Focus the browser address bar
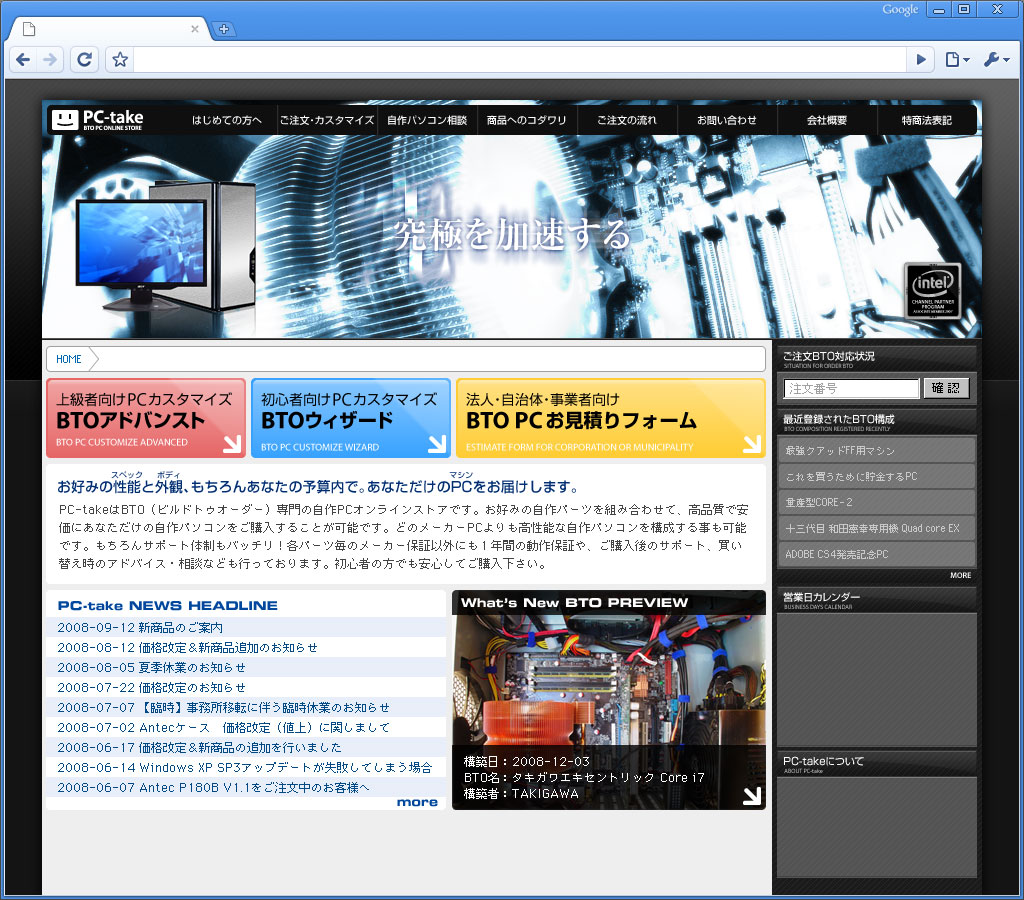Image resolution: width=1024 pixels, height=900 pixels. pos(520,60)
